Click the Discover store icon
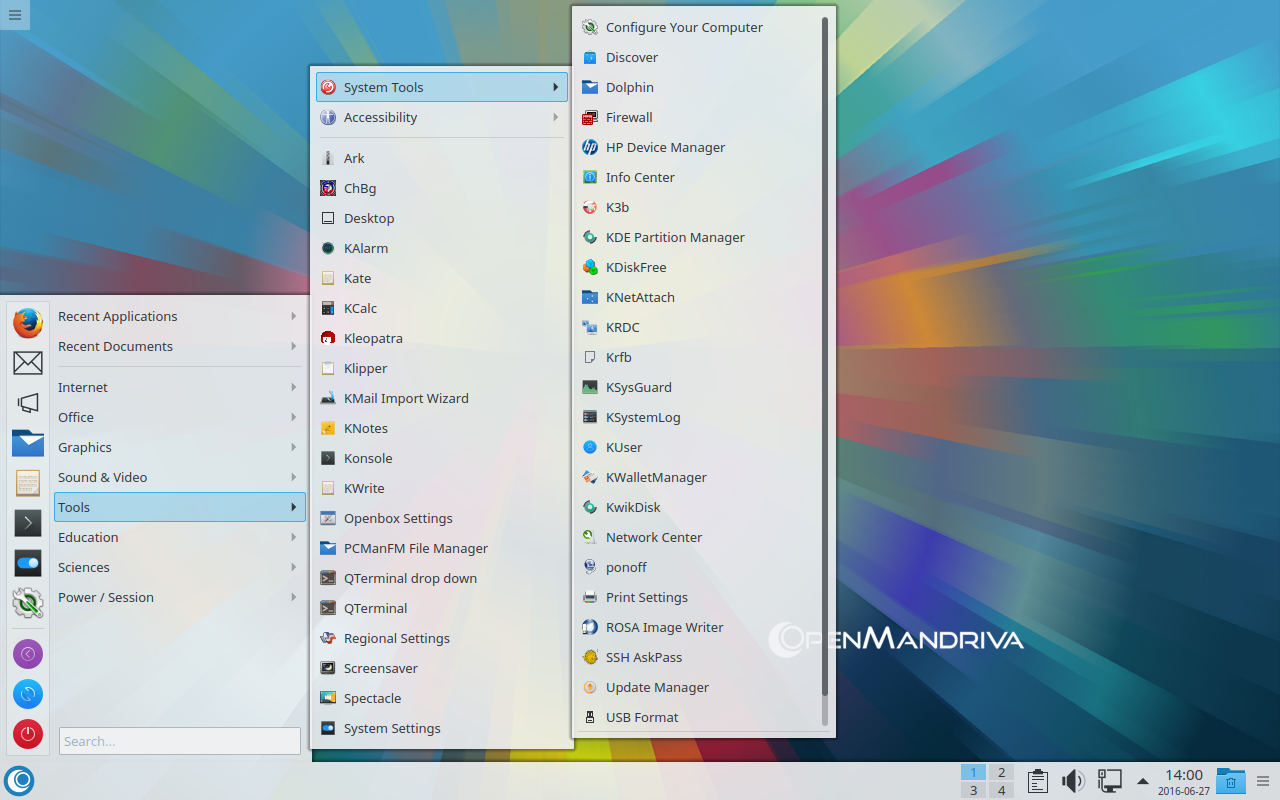The image size is (1280, 800). [x=590, y=57]
